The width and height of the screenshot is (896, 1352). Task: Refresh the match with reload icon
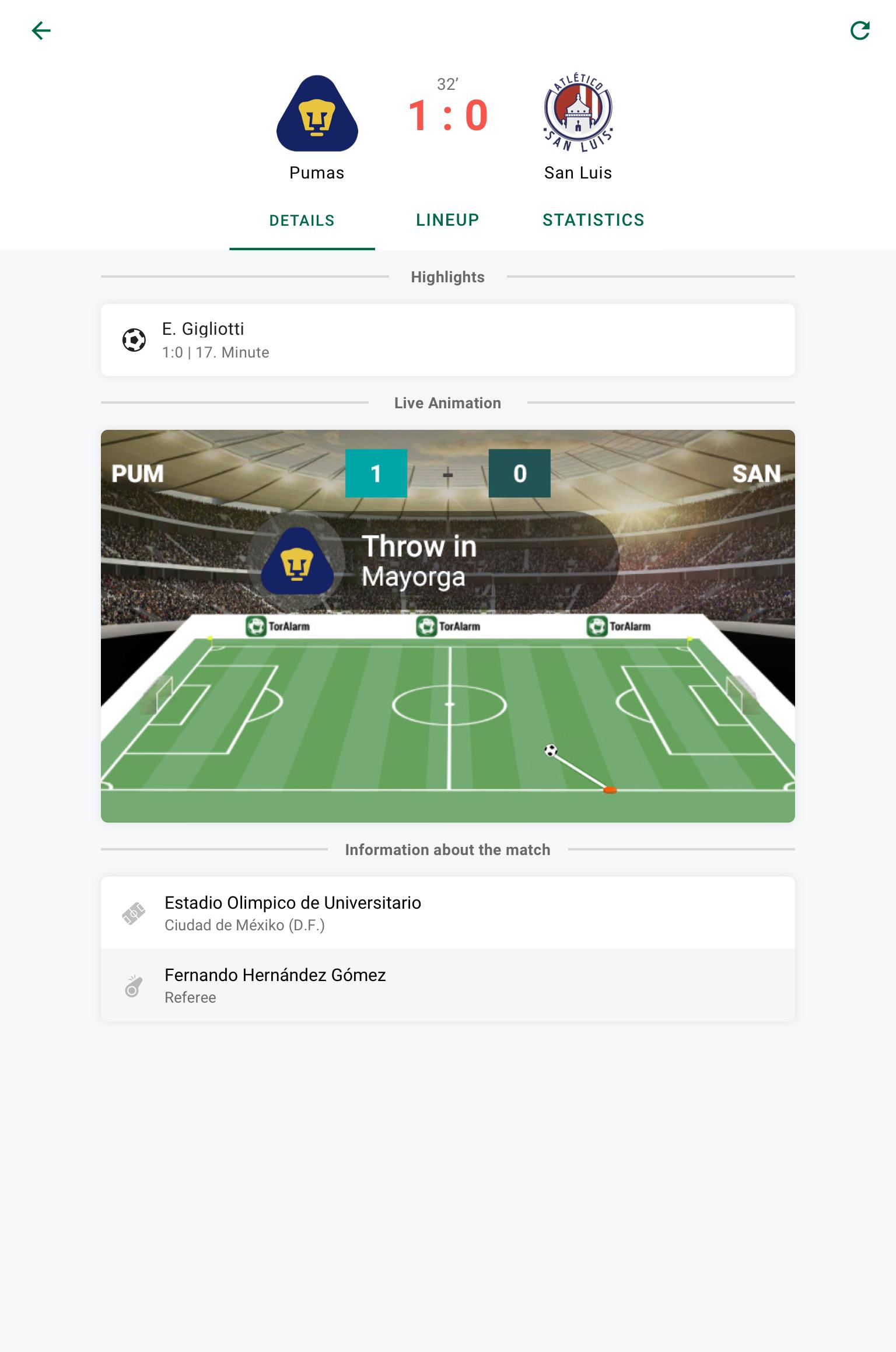coord(860,30)
